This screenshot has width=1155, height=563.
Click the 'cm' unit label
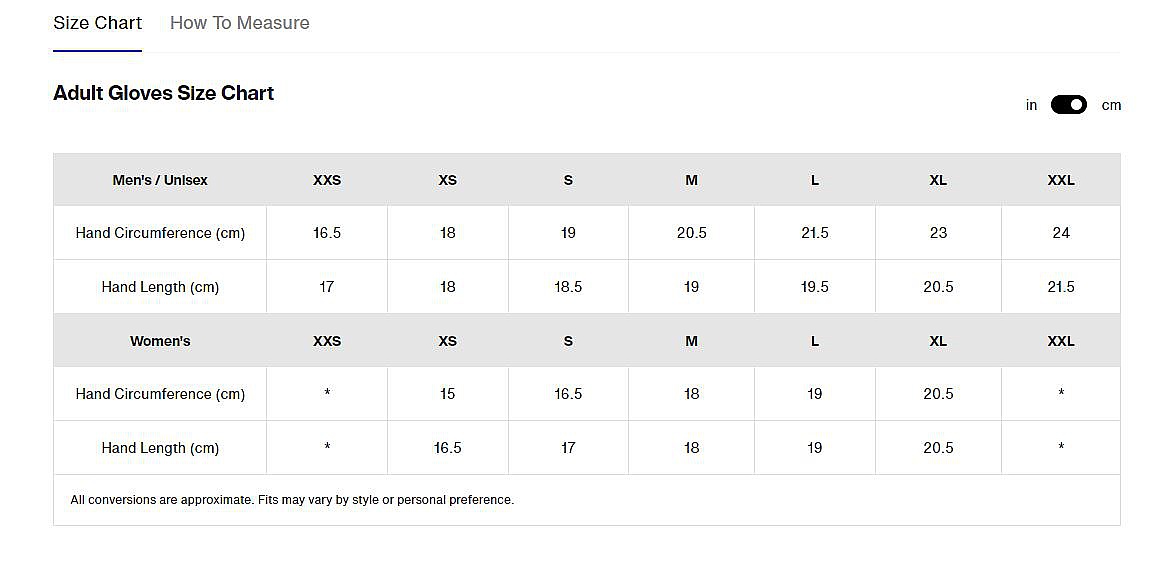coord(1111,105)
